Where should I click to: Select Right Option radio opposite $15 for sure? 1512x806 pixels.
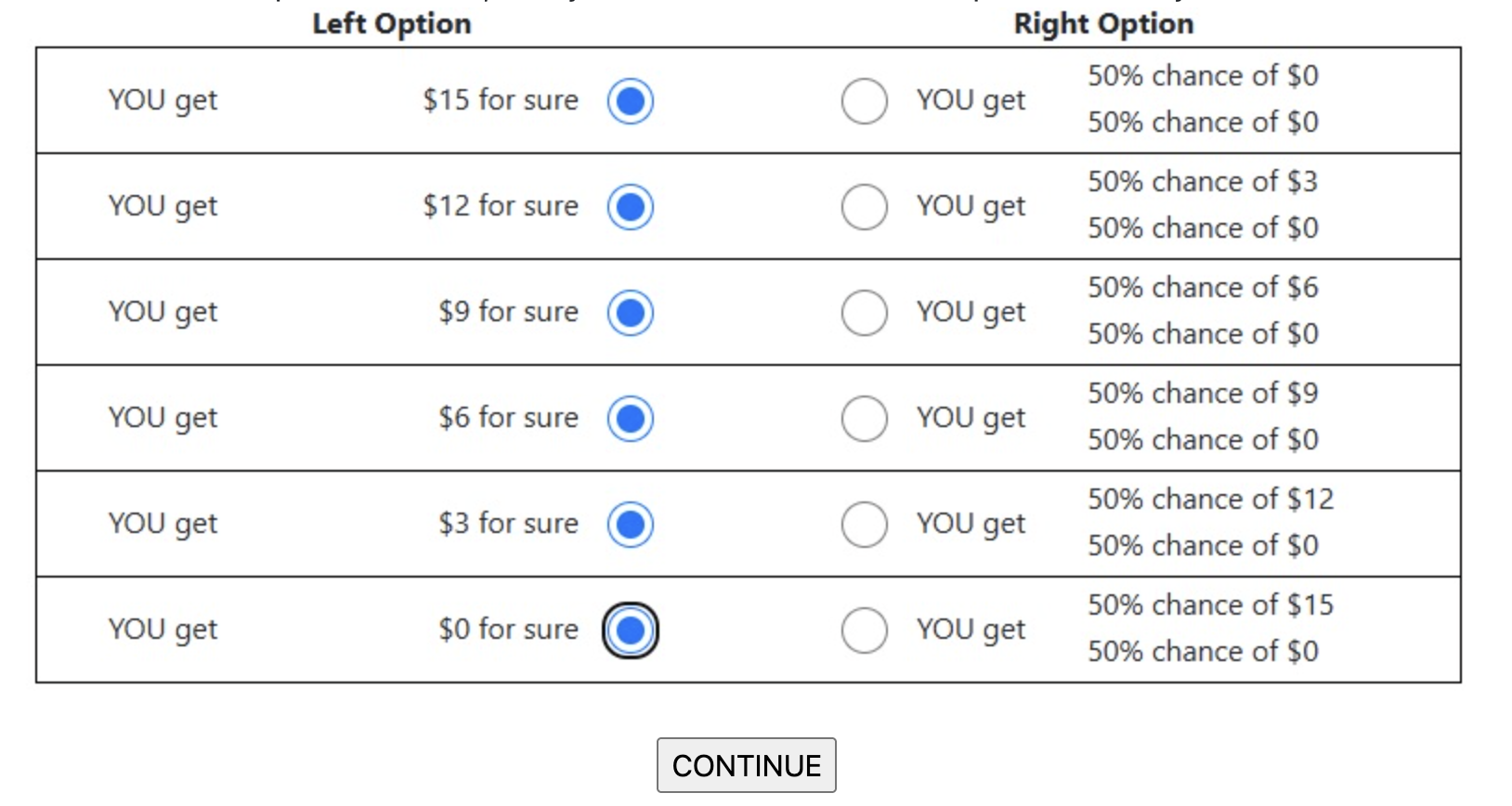[865, 100]
